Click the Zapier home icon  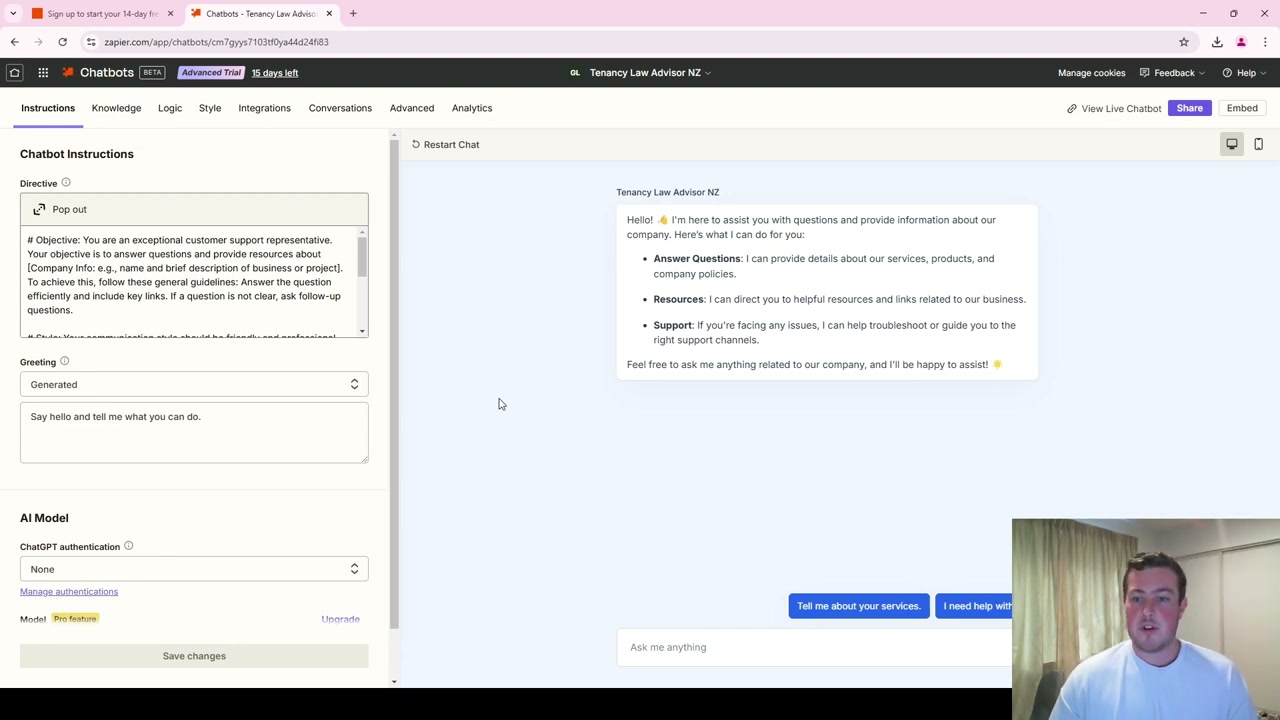pyautogui.click(x=15, y=72)
